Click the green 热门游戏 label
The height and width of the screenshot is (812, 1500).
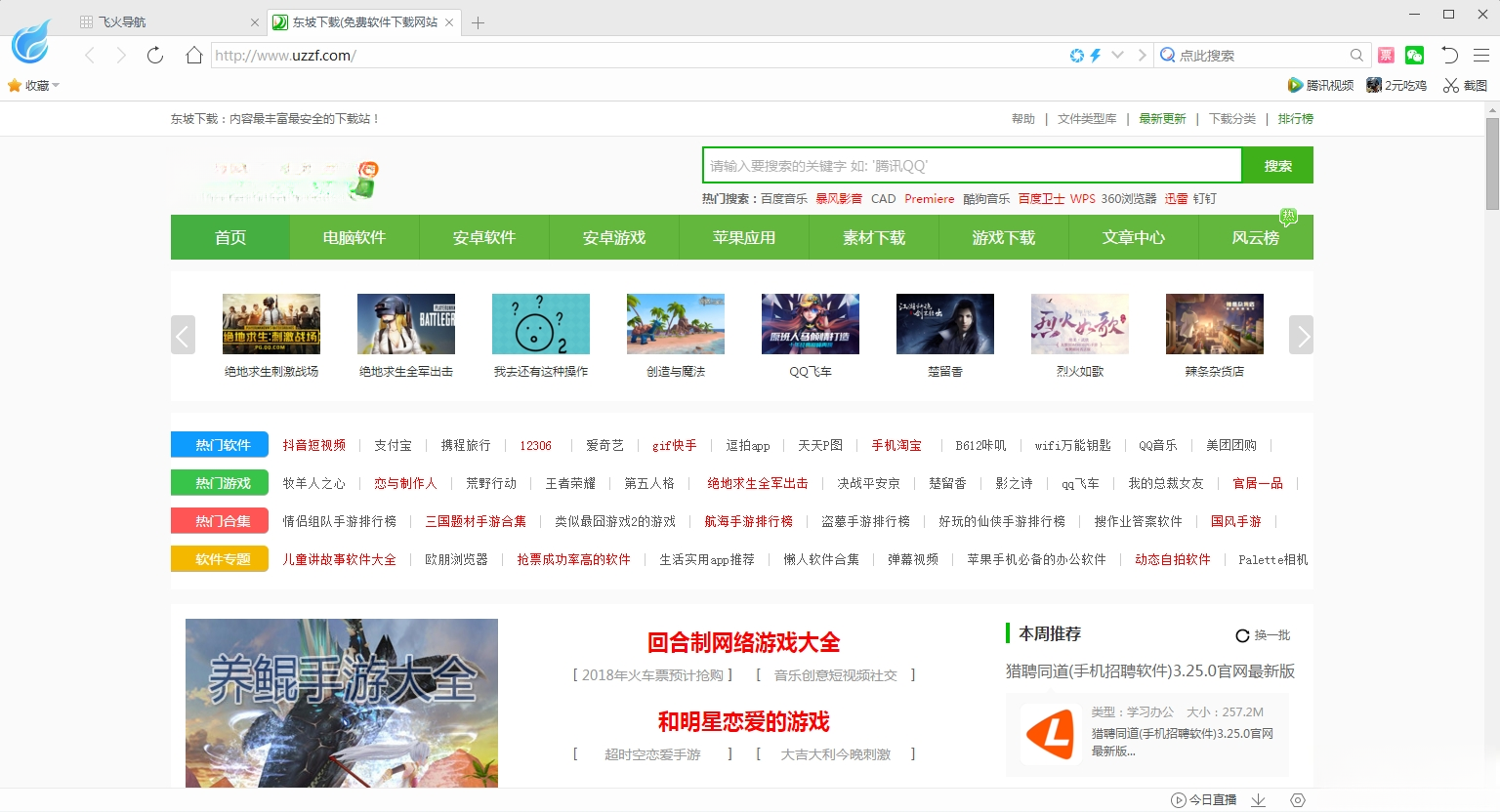[220, 483]
